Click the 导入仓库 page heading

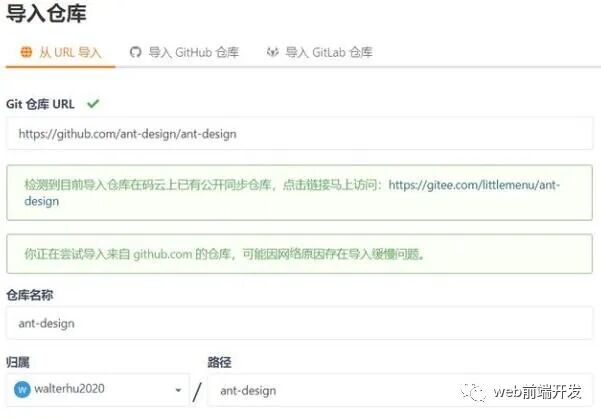(46, 13)
